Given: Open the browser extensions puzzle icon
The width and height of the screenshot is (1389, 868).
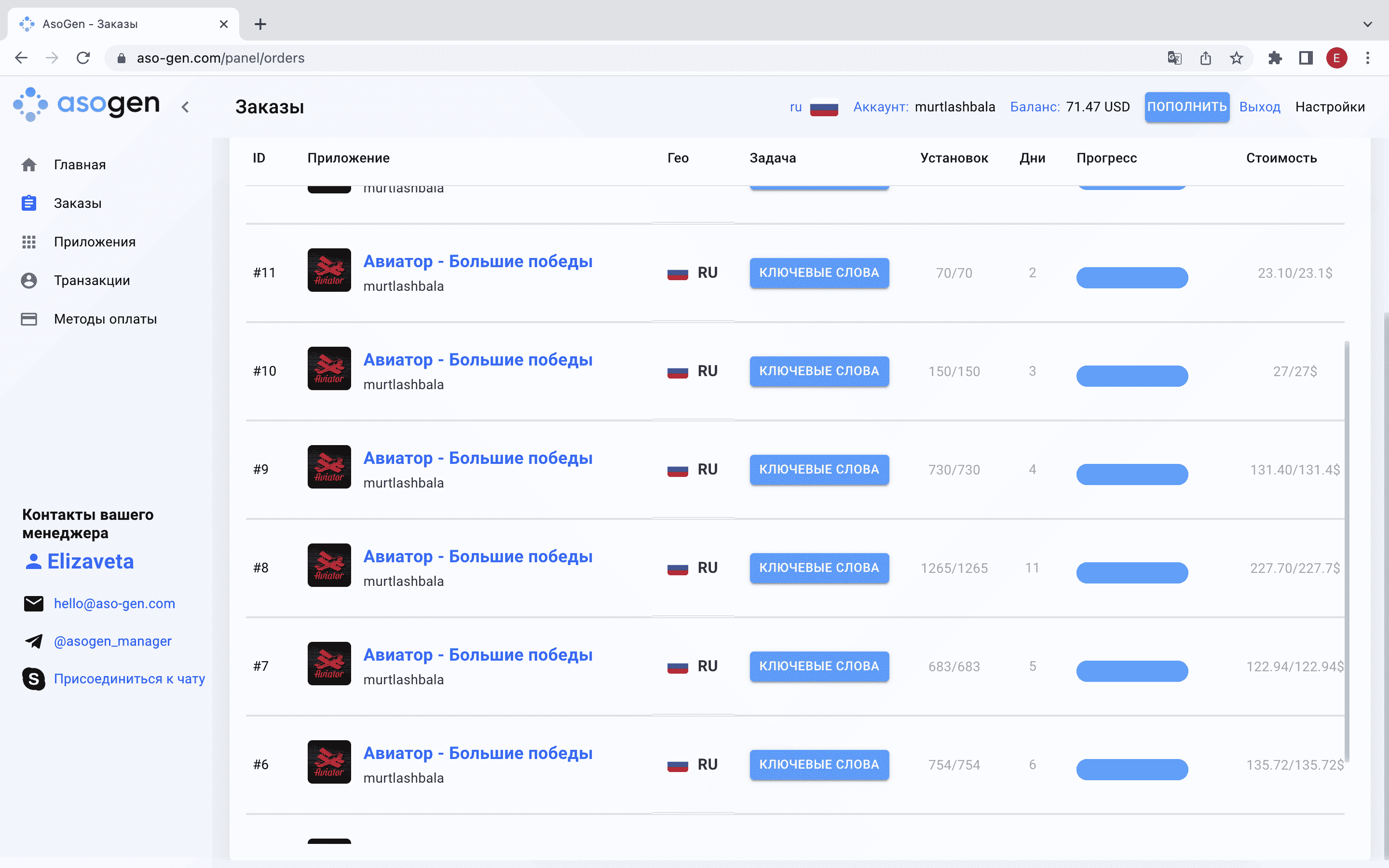Looking at the screenshot, I should coord(1275,58).
